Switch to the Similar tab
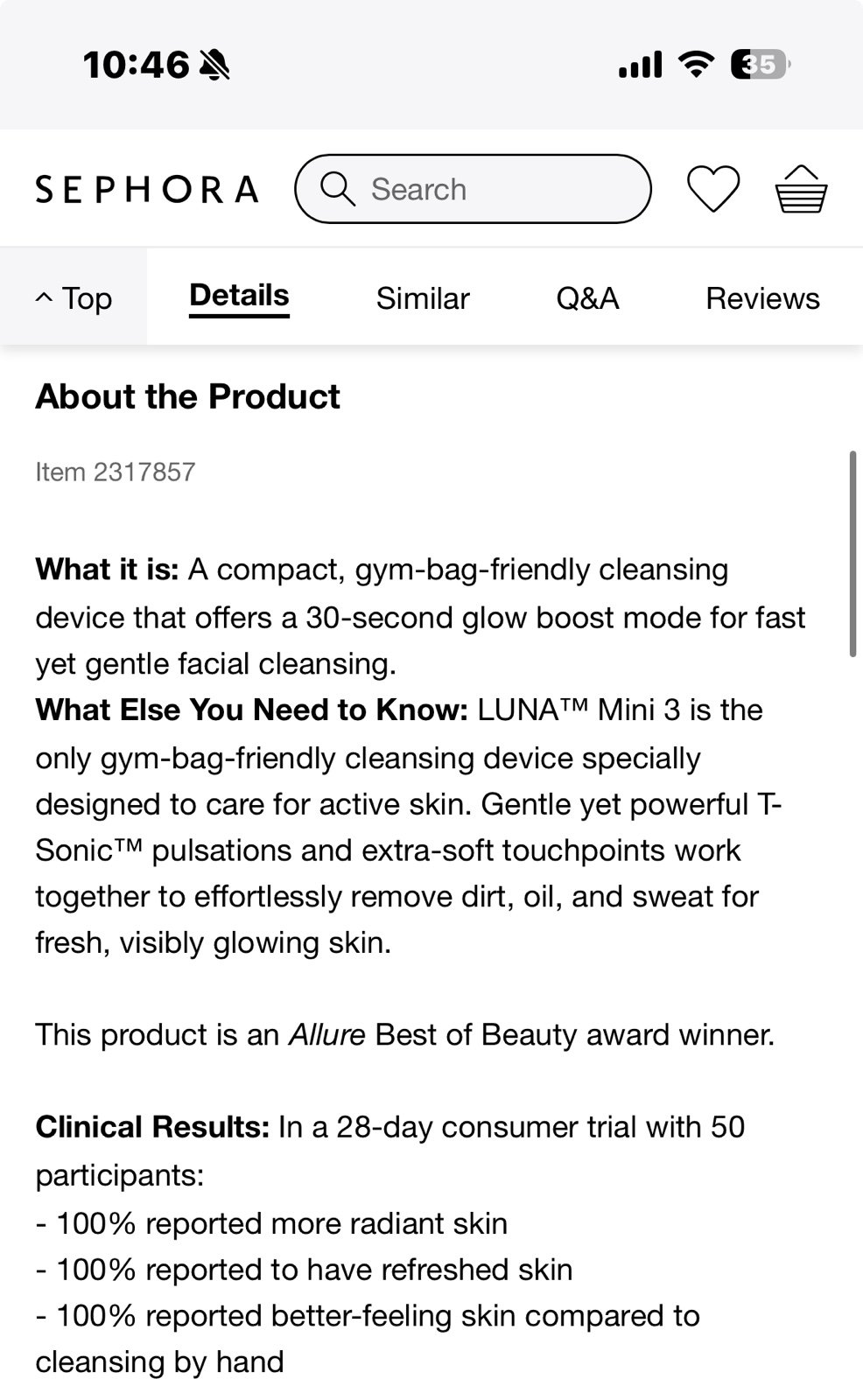The height and width of the screenshot is (1400, 863). [423, 298]
